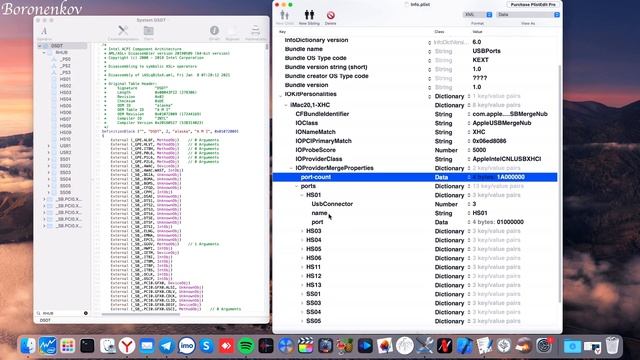Viewport: 640px width, 360px height.
Task: Expand the HS03 port entry
Action: (302, 231)
